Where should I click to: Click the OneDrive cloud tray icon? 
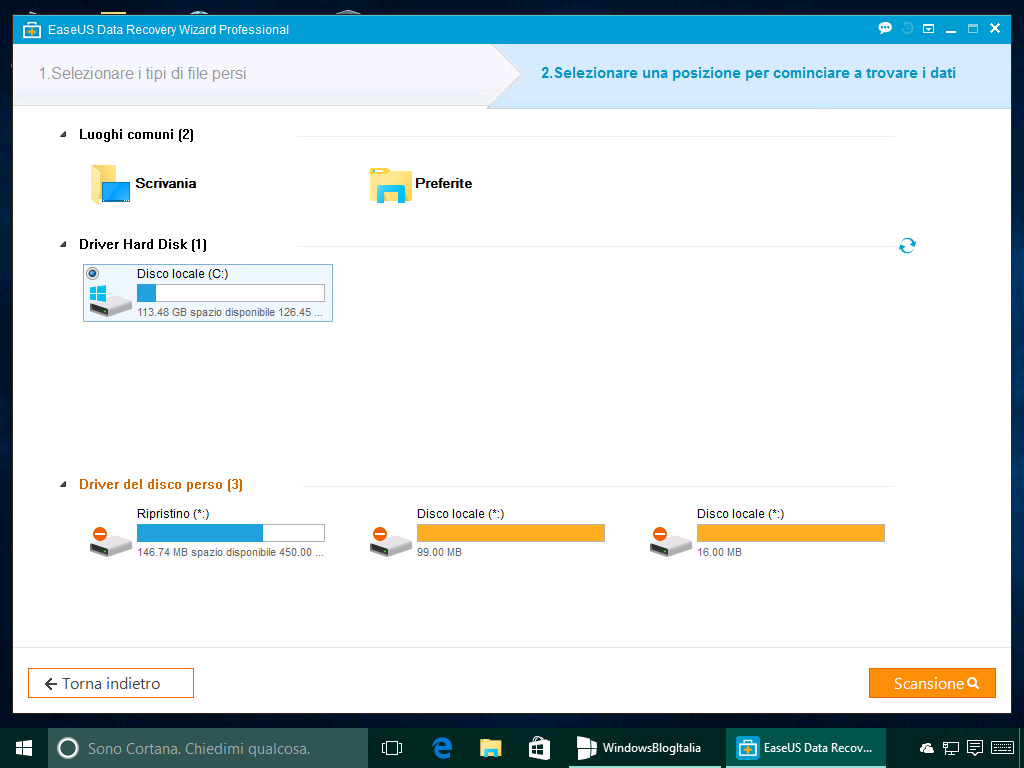tap(926, 748)
